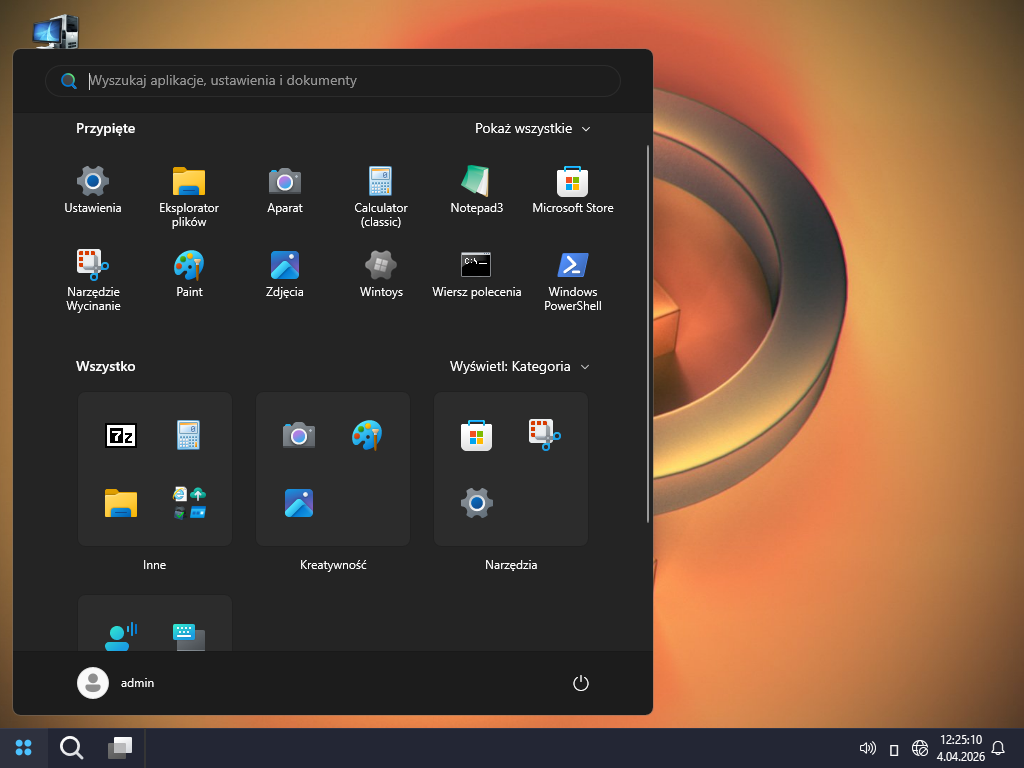Image resolution: width=1024 pixels, height=768 pixels.
Task: Open Wiersz polecenia command prompt
Action: [476, 273]
